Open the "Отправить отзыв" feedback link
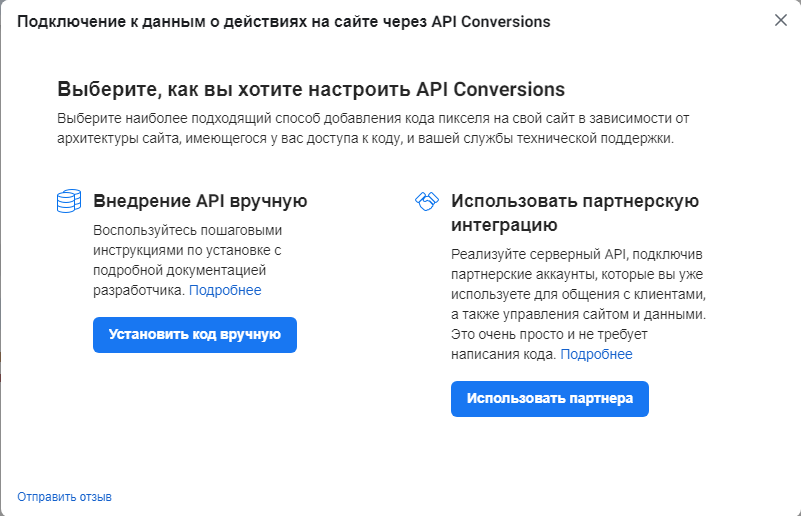 coord(64,496)
